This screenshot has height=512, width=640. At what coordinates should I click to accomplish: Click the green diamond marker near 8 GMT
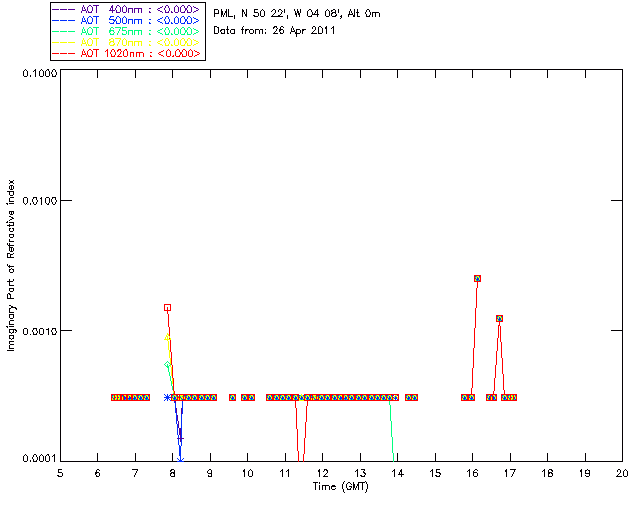(167, 365)
